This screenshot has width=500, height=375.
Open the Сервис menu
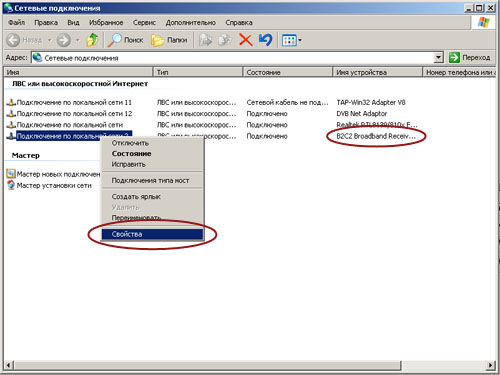144,22
